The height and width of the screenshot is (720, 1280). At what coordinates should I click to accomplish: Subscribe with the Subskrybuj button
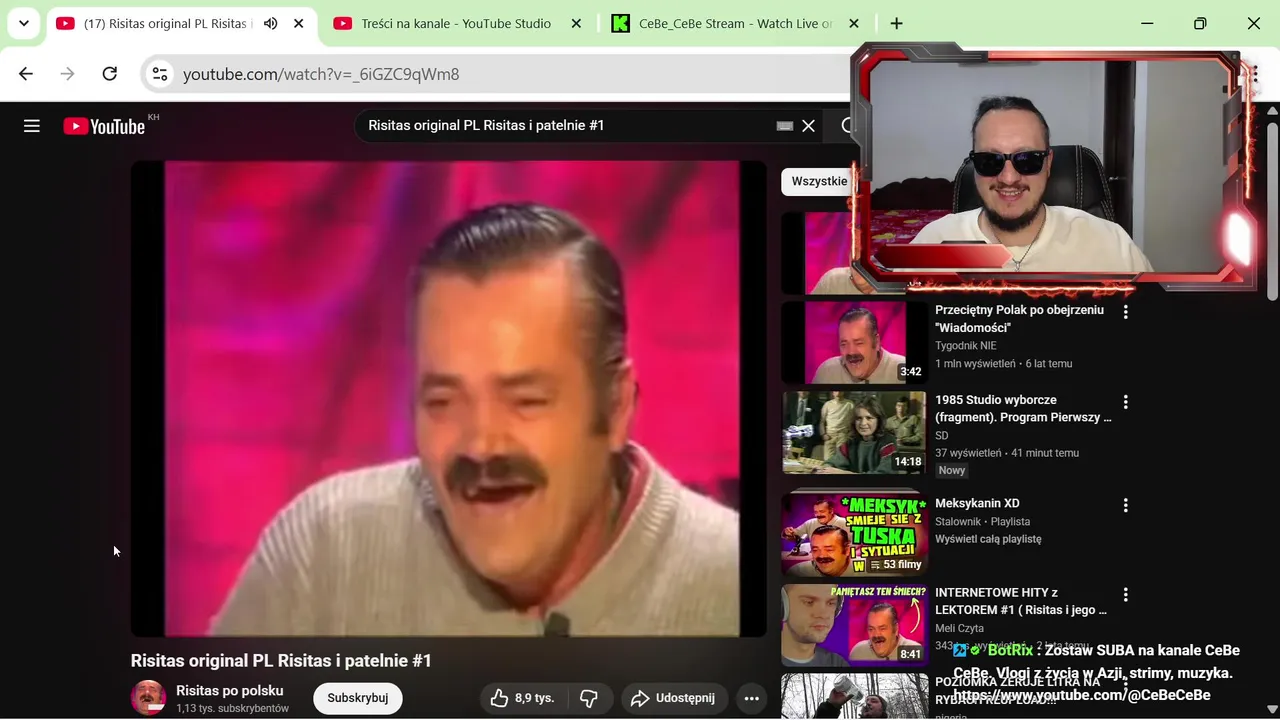(x=358, y=698)
